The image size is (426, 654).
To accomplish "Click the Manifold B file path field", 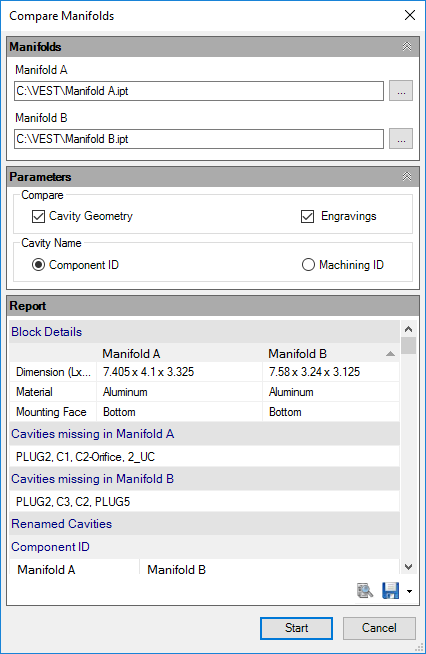I will [x=199, y=139].
